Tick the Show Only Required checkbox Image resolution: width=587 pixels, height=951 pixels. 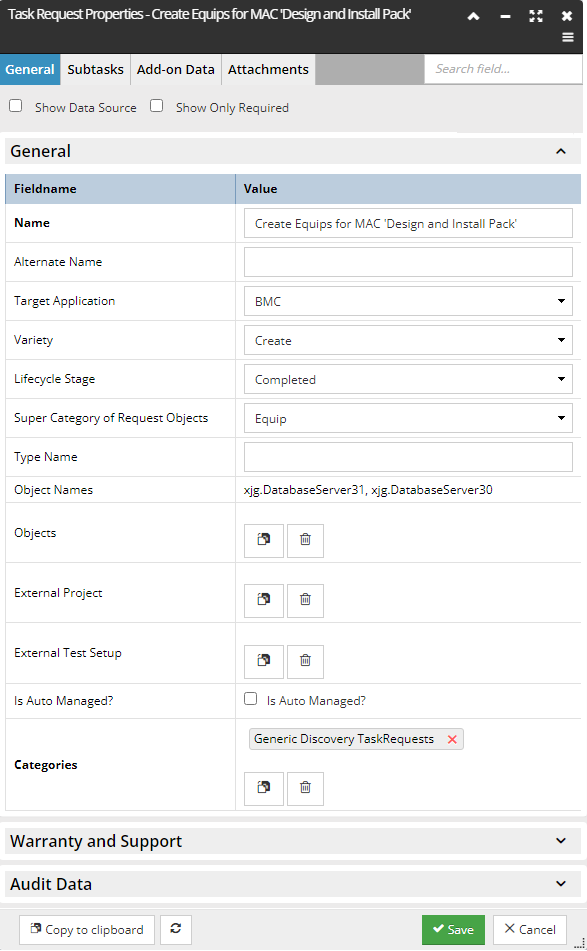[x=156, y=106]
